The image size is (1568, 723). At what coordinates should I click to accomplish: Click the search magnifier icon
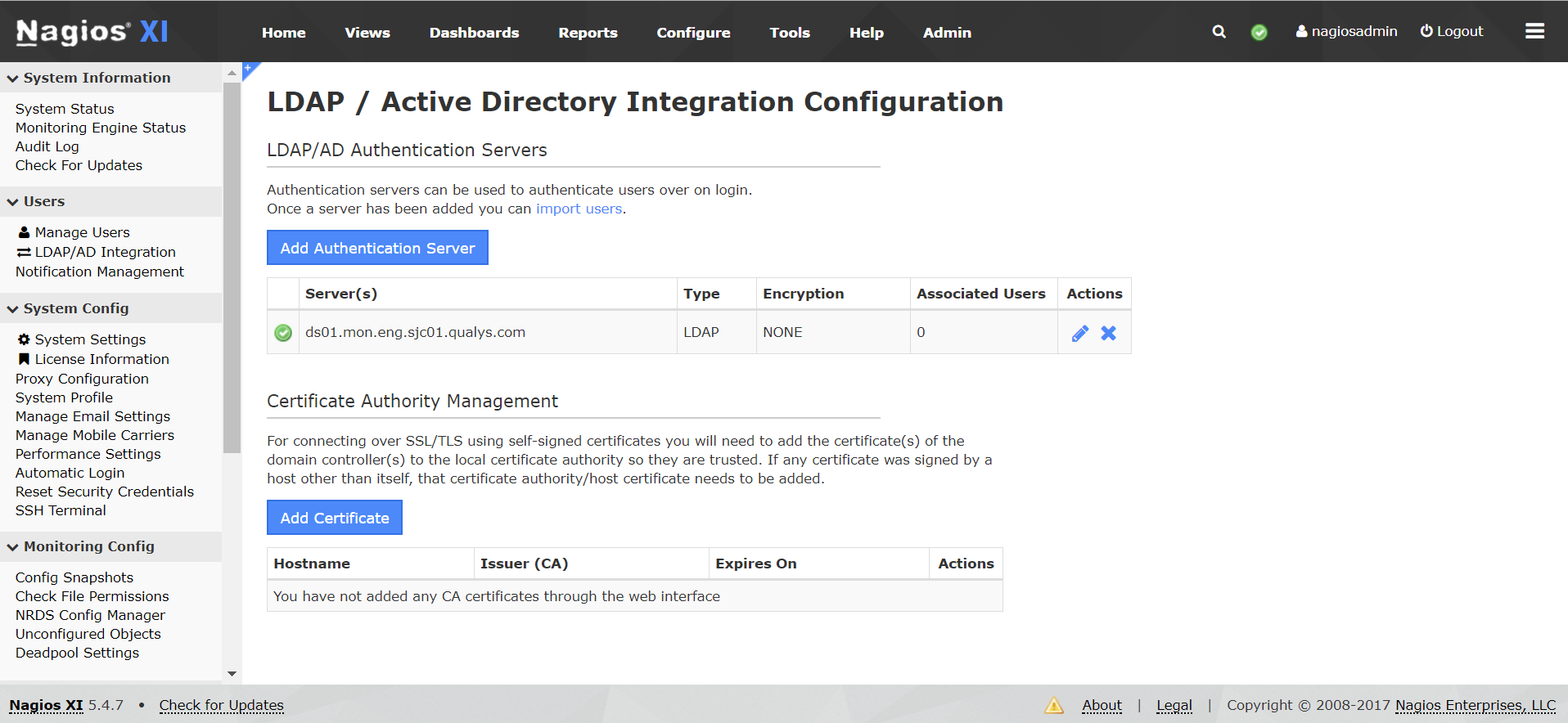(1219, 32)
